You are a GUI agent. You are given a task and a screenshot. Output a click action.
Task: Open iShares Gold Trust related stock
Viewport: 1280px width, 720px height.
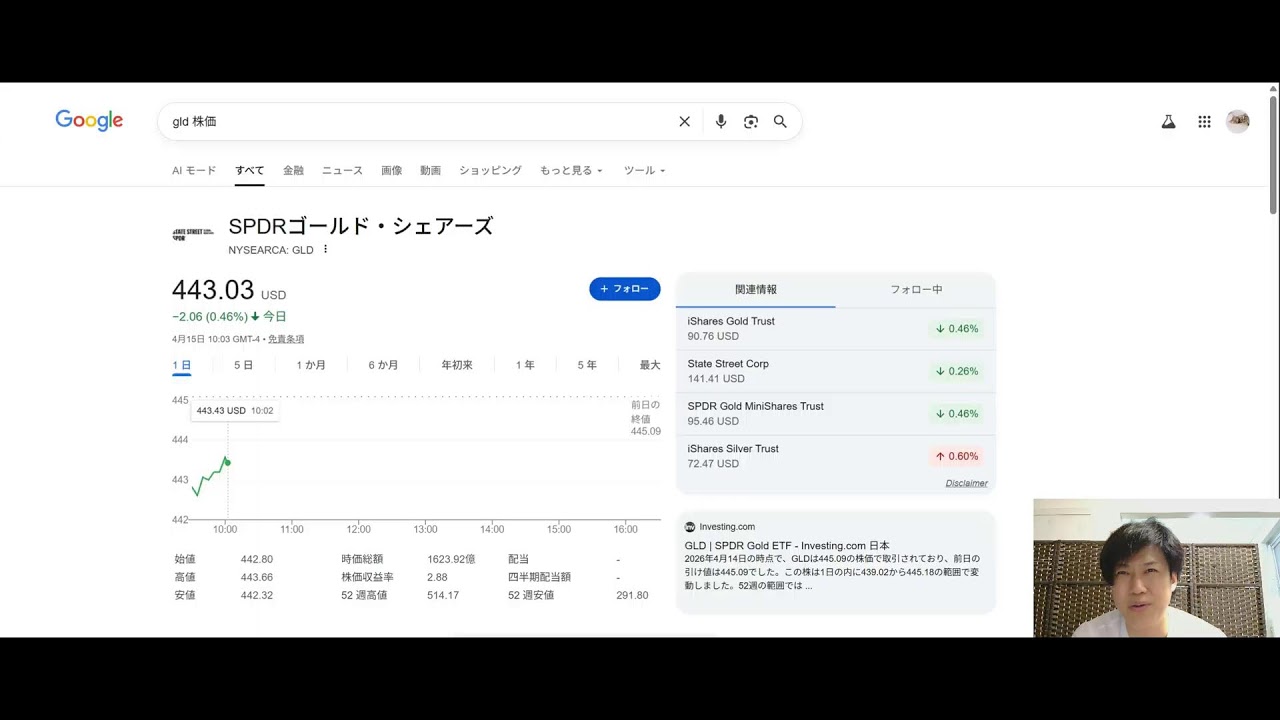click(x=836, y=329)
